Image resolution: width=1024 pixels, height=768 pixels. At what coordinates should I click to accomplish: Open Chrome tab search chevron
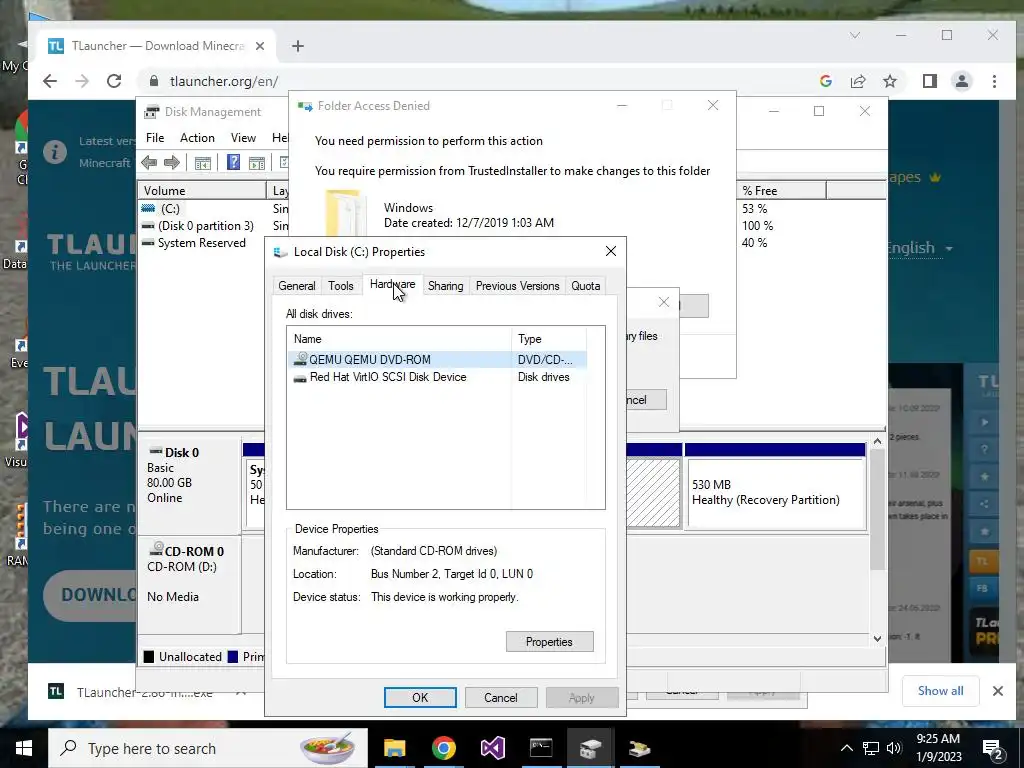click(x=855, y=35)
